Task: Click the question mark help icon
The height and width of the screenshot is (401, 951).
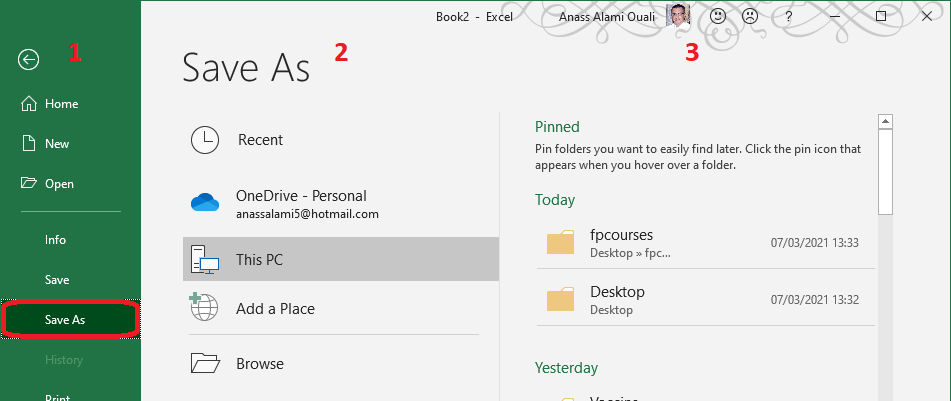Action: point(788,17)
